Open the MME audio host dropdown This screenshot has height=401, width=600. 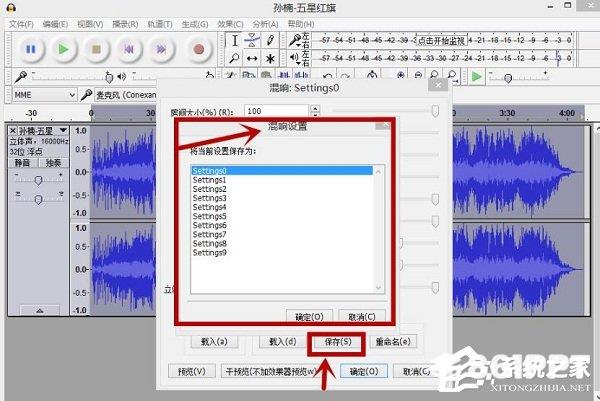click(x=44, y=95)
